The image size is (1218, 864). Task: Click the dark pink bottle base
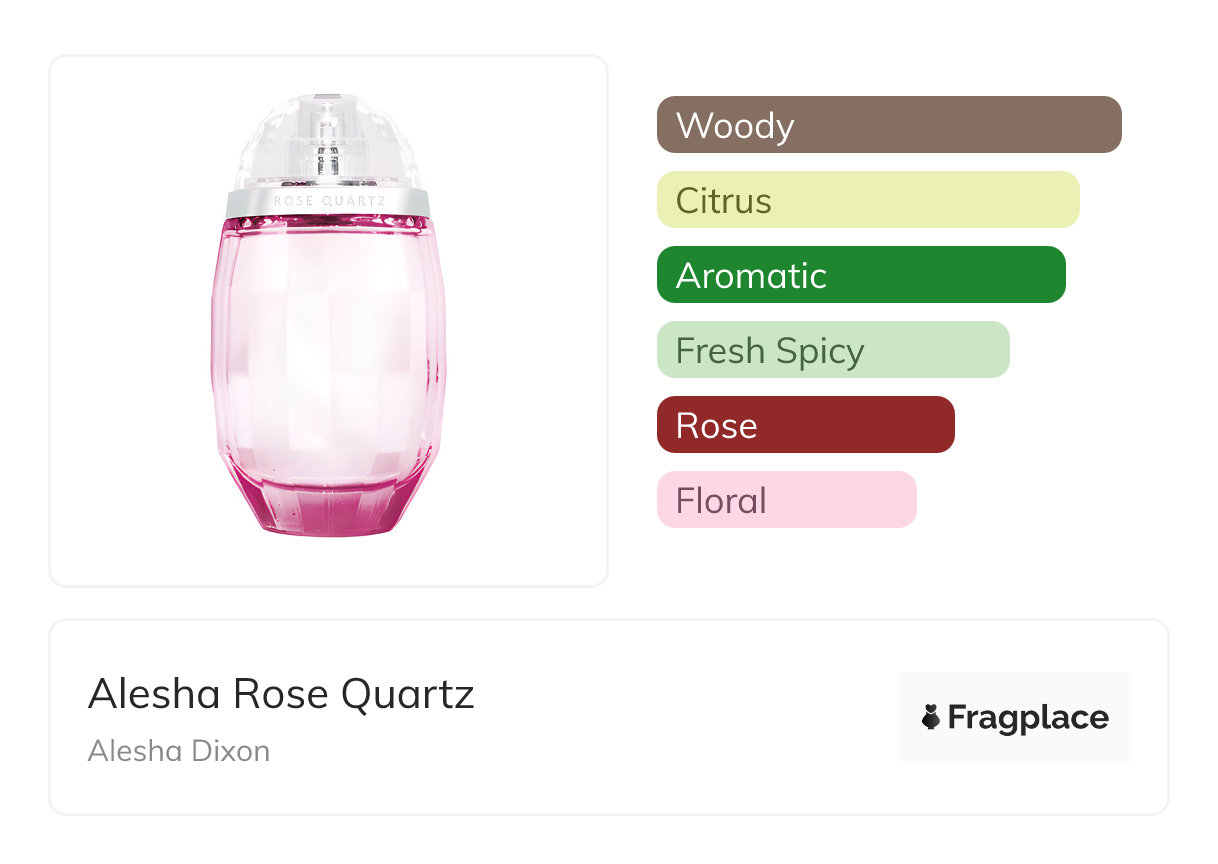click(329, 510)
